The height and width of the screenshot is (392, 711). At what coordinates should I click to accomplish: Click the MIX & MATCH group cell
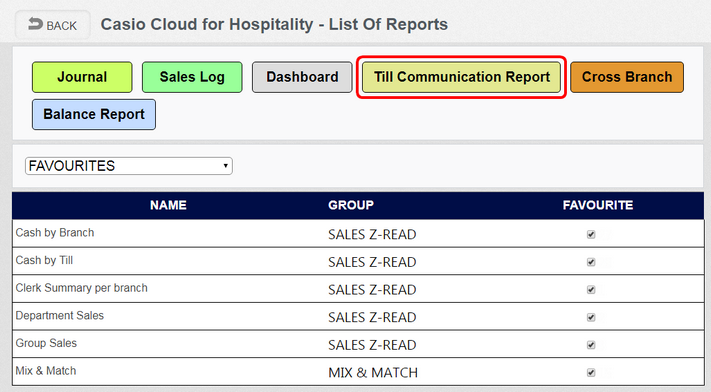click(373, 373)
